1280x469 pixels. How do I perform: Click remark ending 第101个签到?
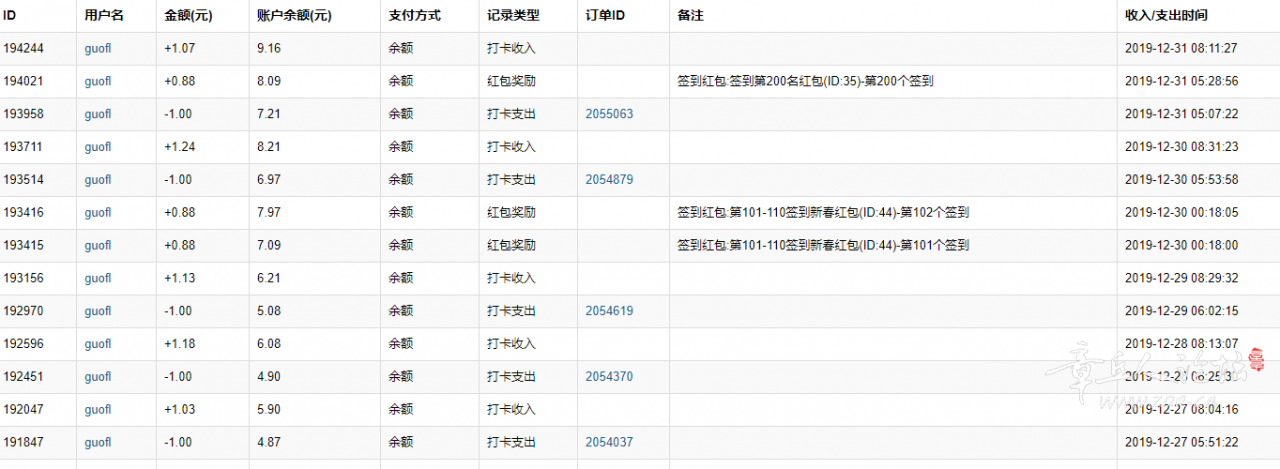point(823,246)
